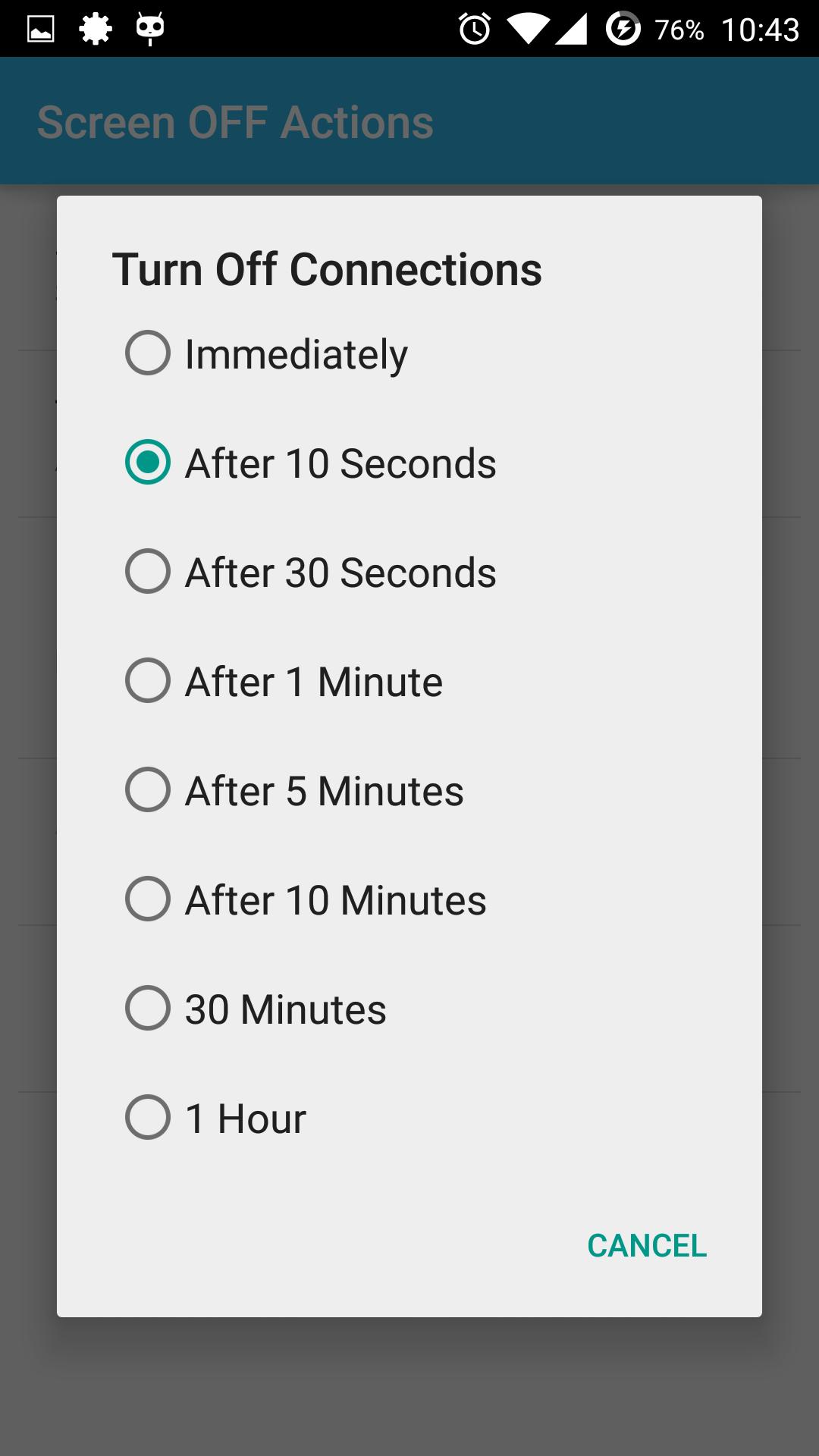Tap the battery charging icon
Image resolution: width=819 pixels, height=1456 pixels.
pyautogui.click(x=623, y=30)
